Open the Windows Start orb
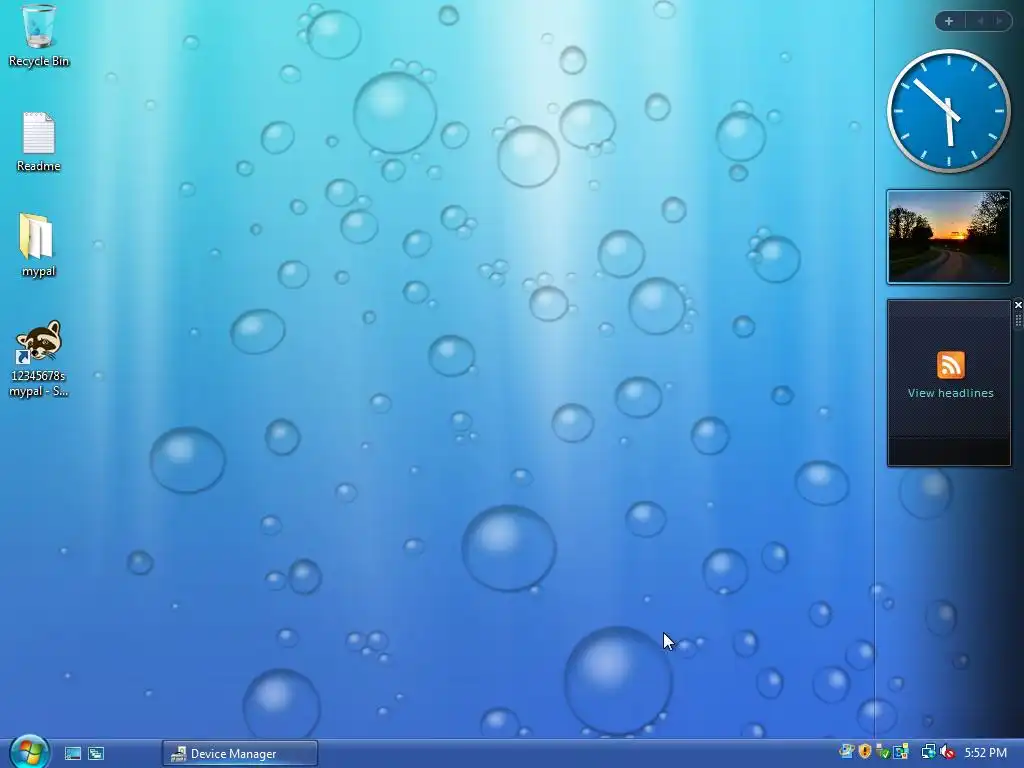Image resolution: width=1024 pixels, height=768 pixels. pyautogui.click(x=29, y=752)
